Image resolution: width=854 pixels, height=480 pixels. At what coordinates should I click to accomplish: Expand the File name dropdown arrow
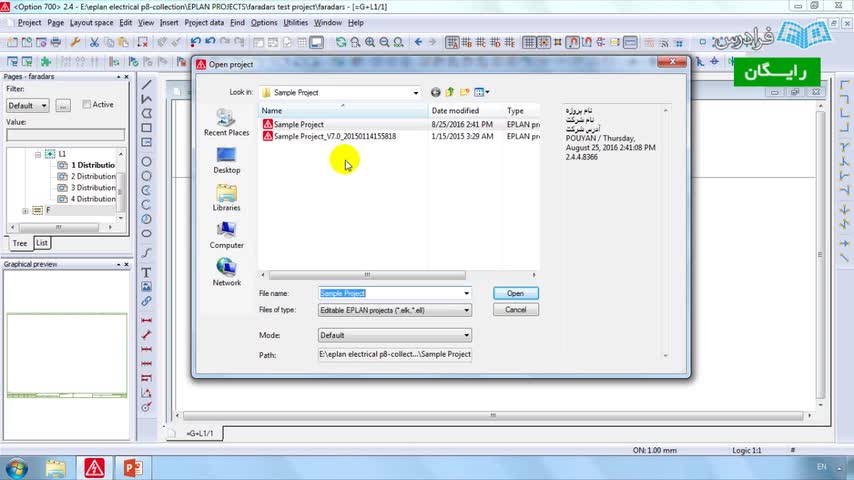[x=466, y=293]
